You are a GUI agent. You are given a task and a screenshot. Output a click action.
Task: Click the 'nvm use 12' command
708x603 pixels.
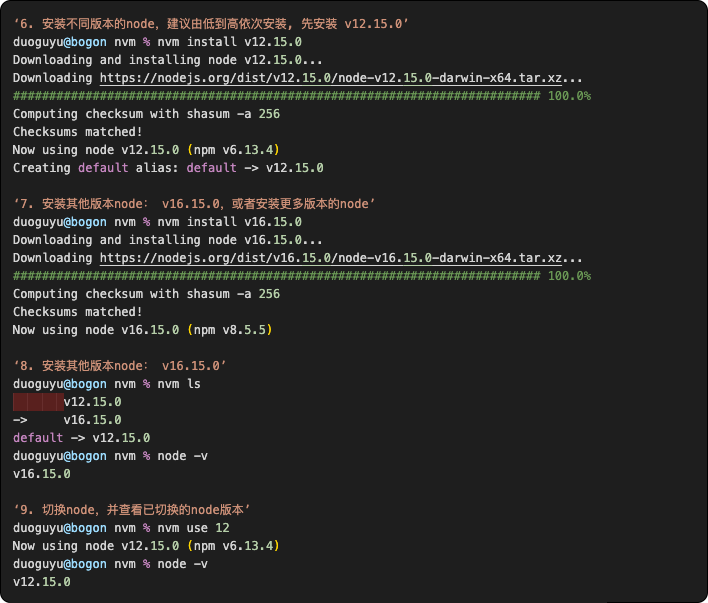pyautogui.click(x=193, y=528)
